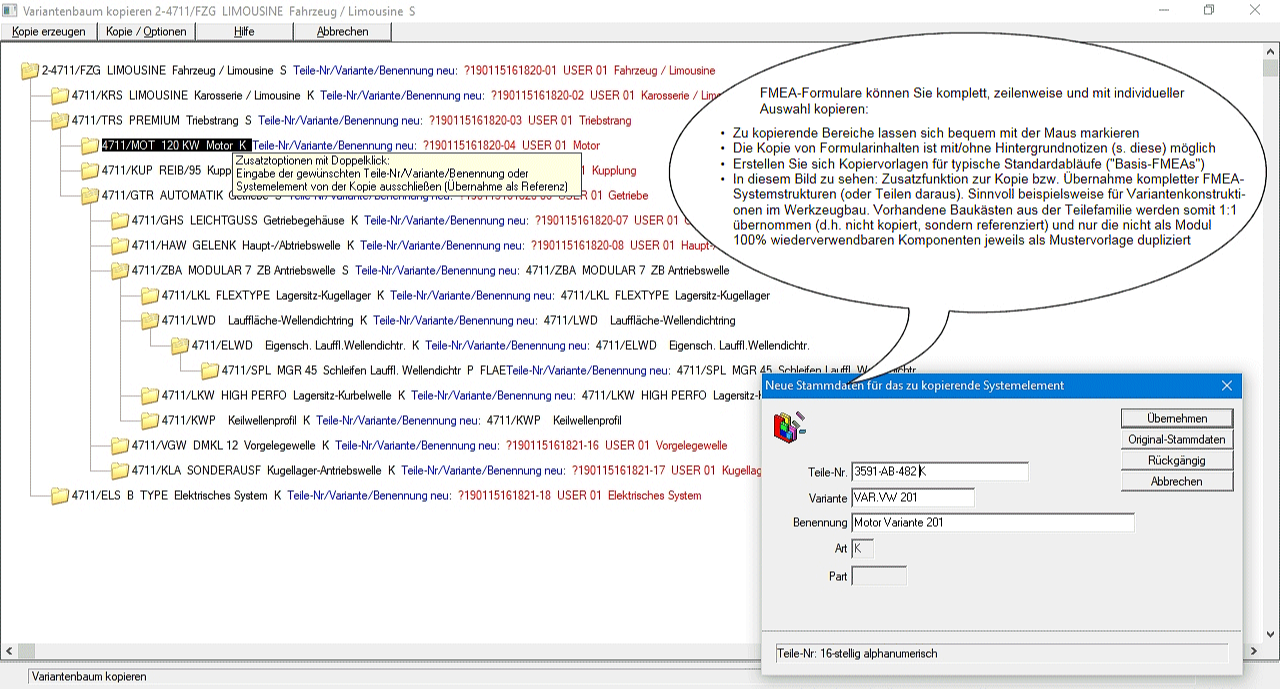Open the Hilfe menu

(x=244, y=32)
